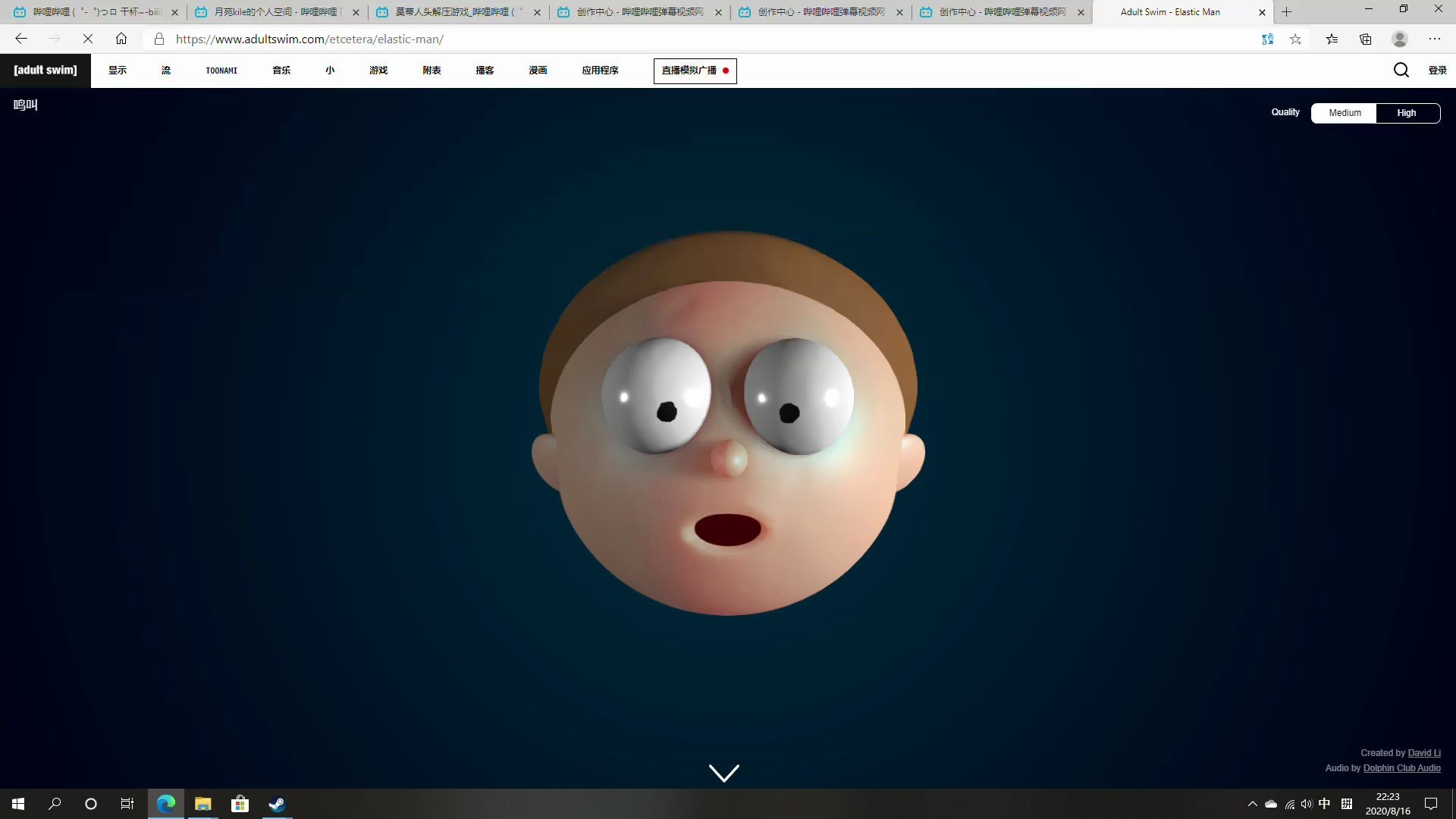
Task: Open the 附表 navigation item
Action: (431, 71)
